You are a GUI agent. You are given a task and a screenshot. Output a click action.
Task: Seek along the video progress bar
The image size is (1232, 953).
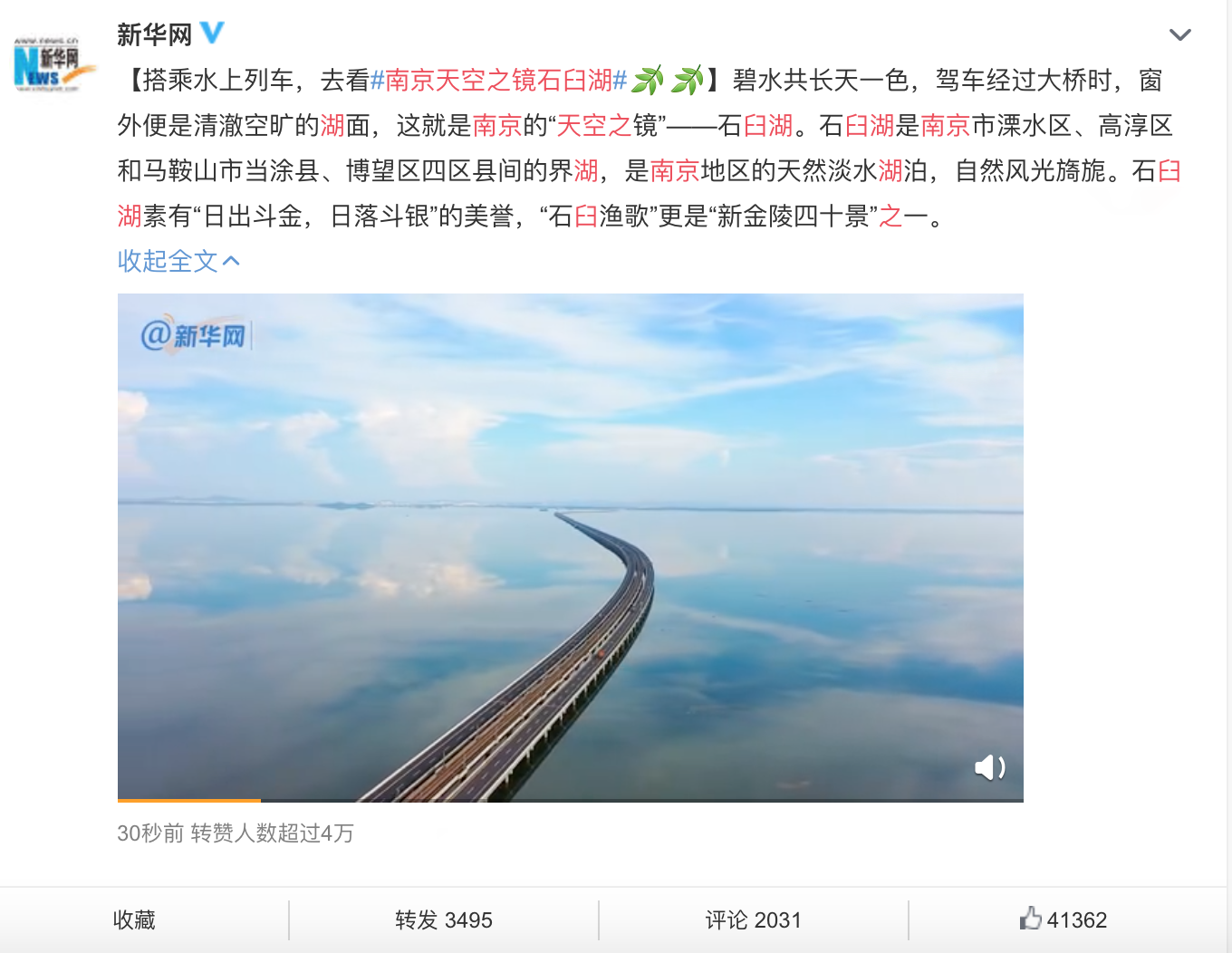(571, 800)
